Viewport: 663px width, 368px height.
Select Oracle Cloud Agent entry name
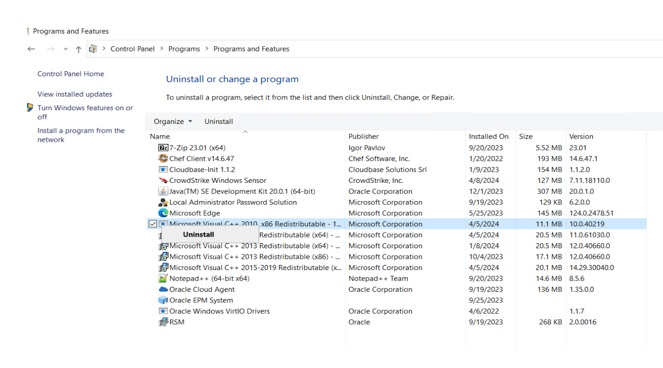[x=202, y=290]
